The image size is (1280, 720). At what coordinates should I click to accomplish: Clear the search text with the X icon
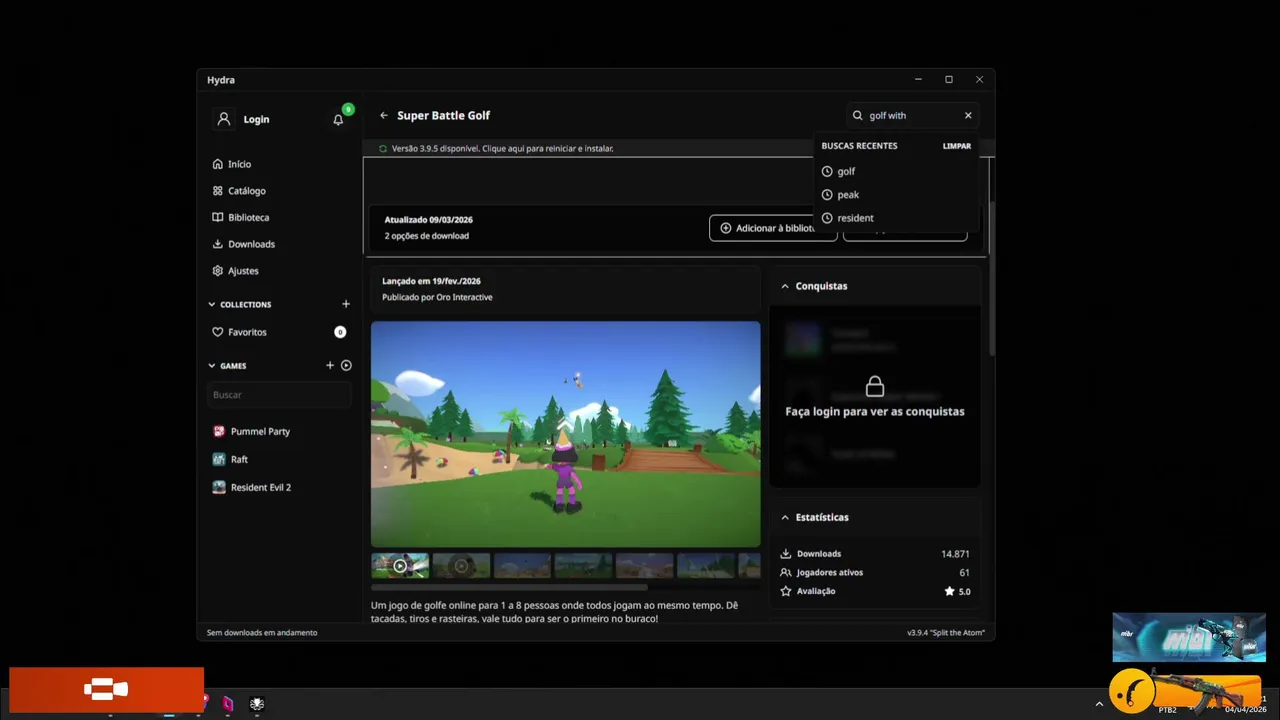click(x=968, y=116)
